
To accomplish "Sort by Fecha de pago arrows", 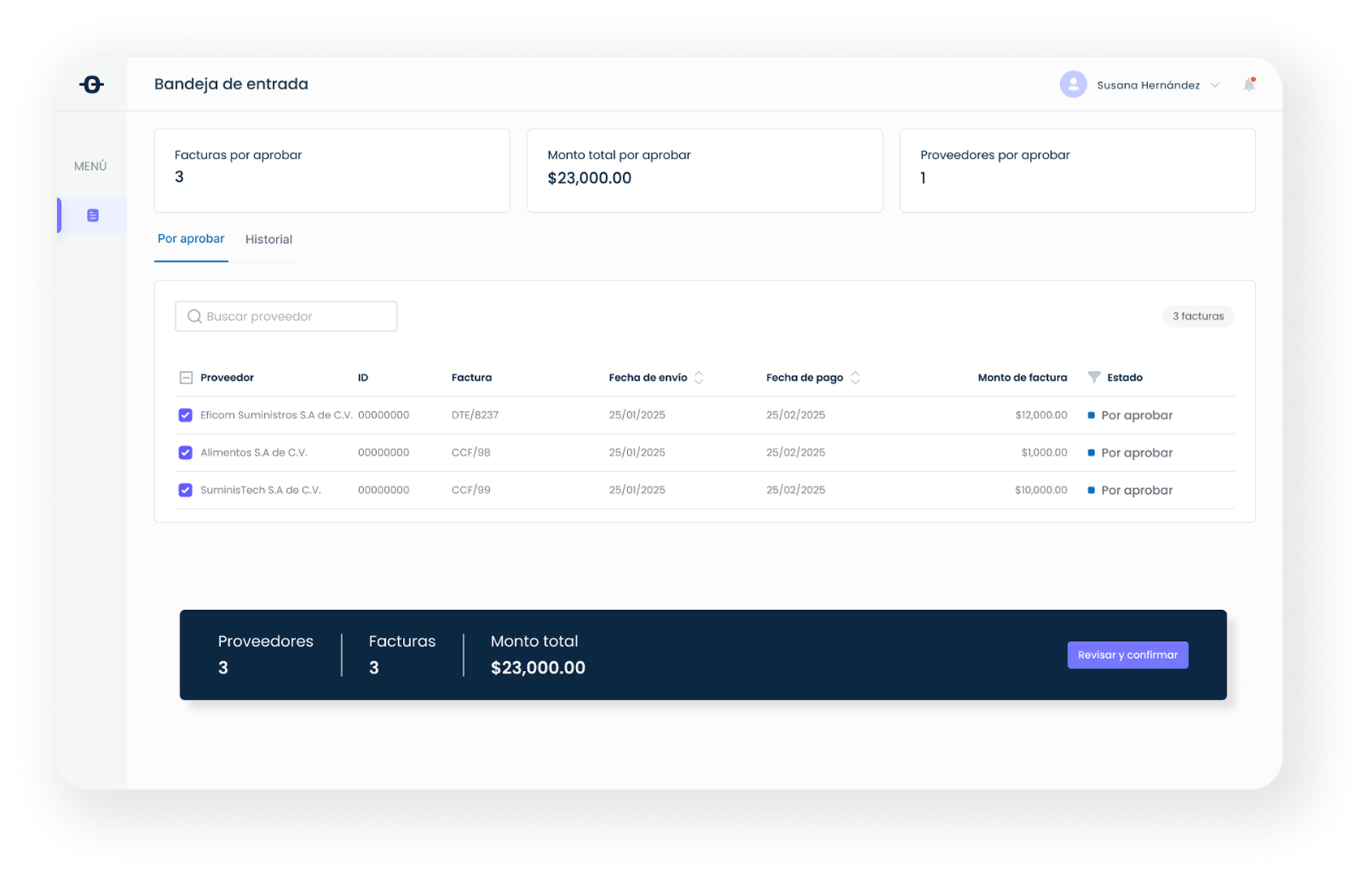I will pyautogui.click(x=855, y=378).
